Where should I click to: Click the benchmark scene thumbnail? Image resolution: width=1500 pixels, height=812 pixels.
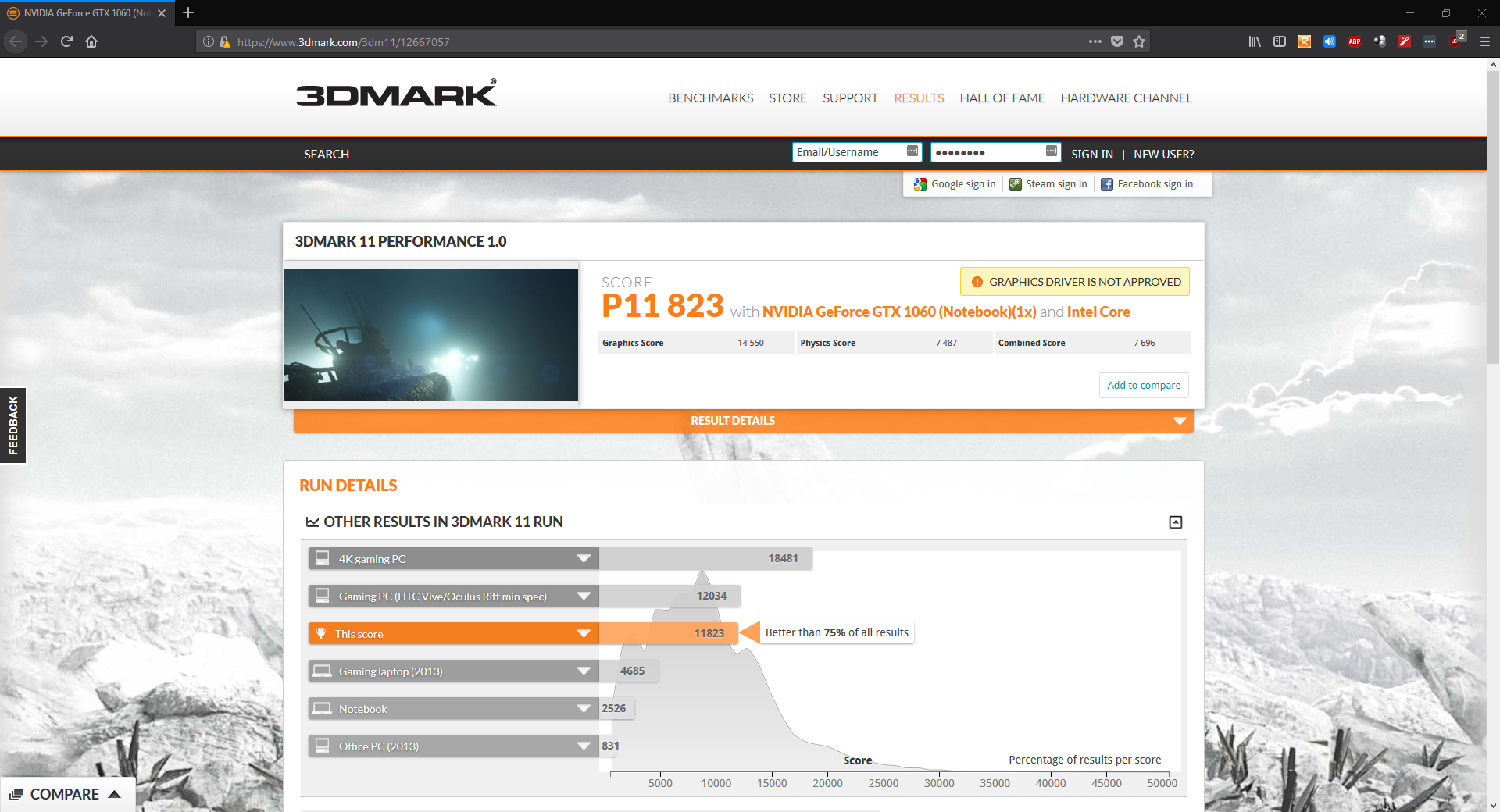click(430, 335)
